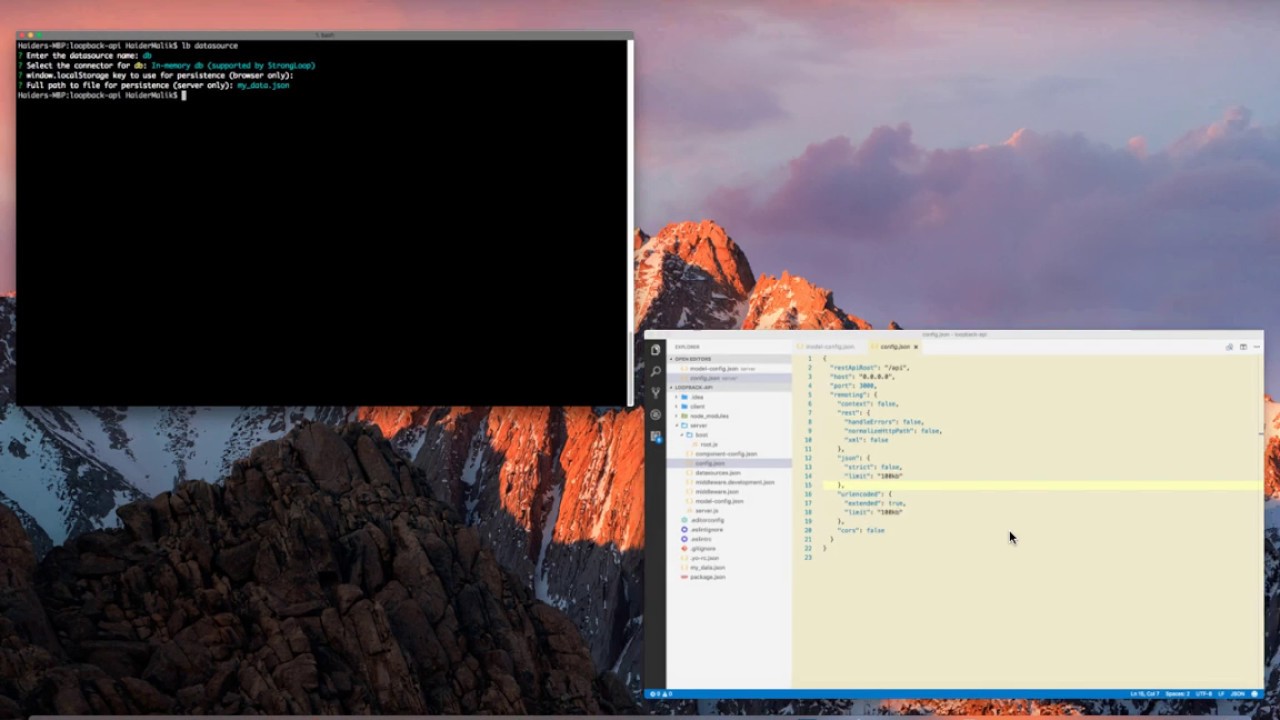Viewport: 1280px width, 720px height.
Task: Expand the node_modules folder
Action: pos(709,416)
